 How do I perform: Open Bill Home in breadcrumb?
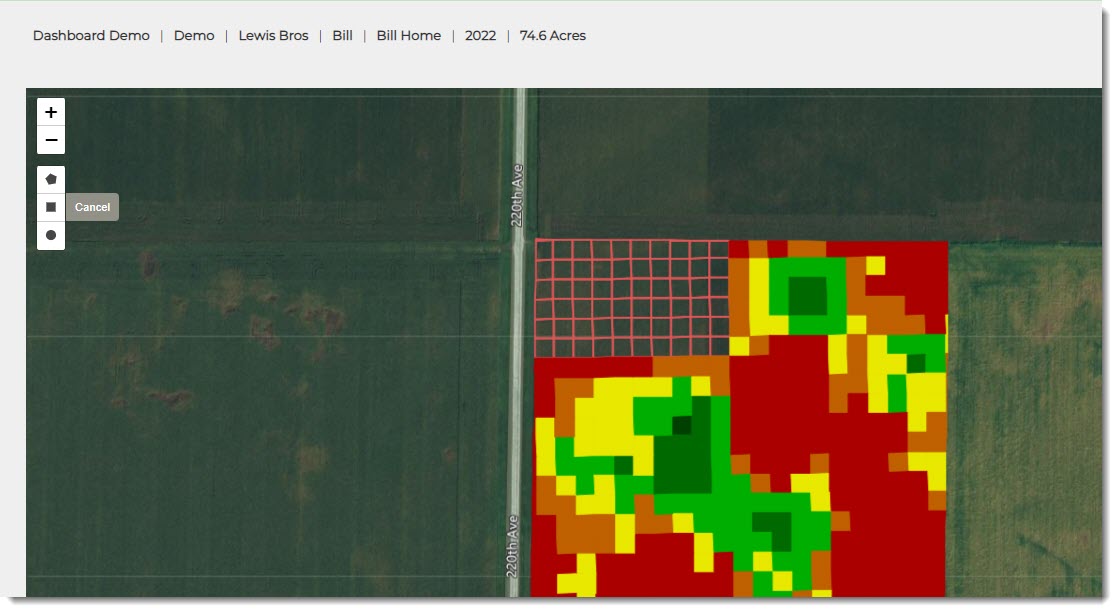(408, 36)
